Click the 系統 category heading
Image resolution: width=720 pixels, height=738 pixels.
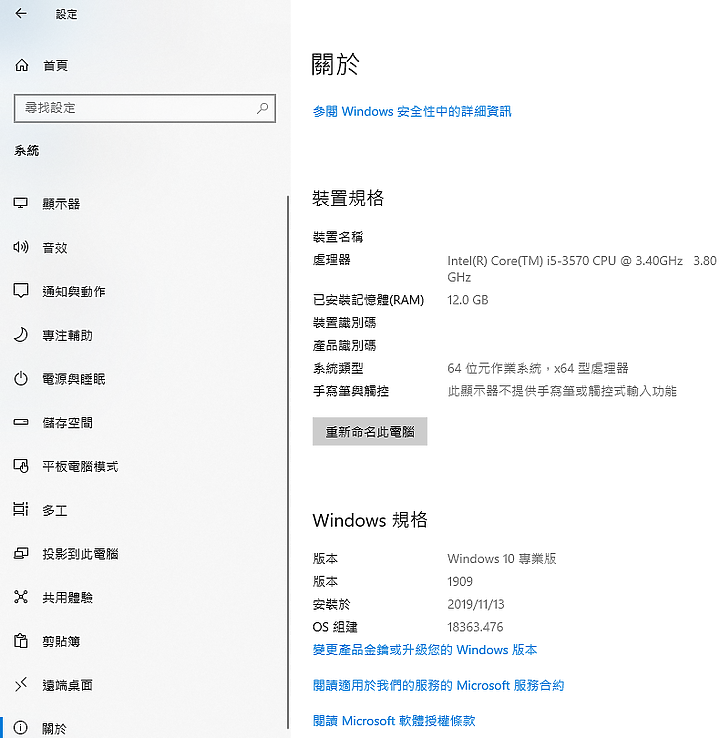click(x=26, y=151)
